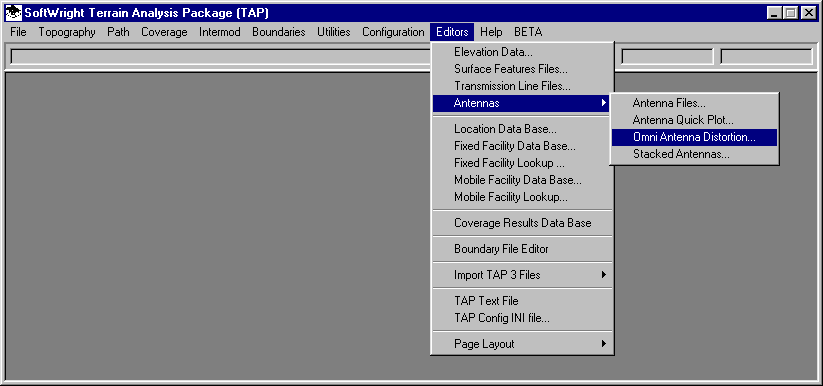Open Location Data Base... editor
The width and height of the screenshot is (823, 386).
pos(522,129)
